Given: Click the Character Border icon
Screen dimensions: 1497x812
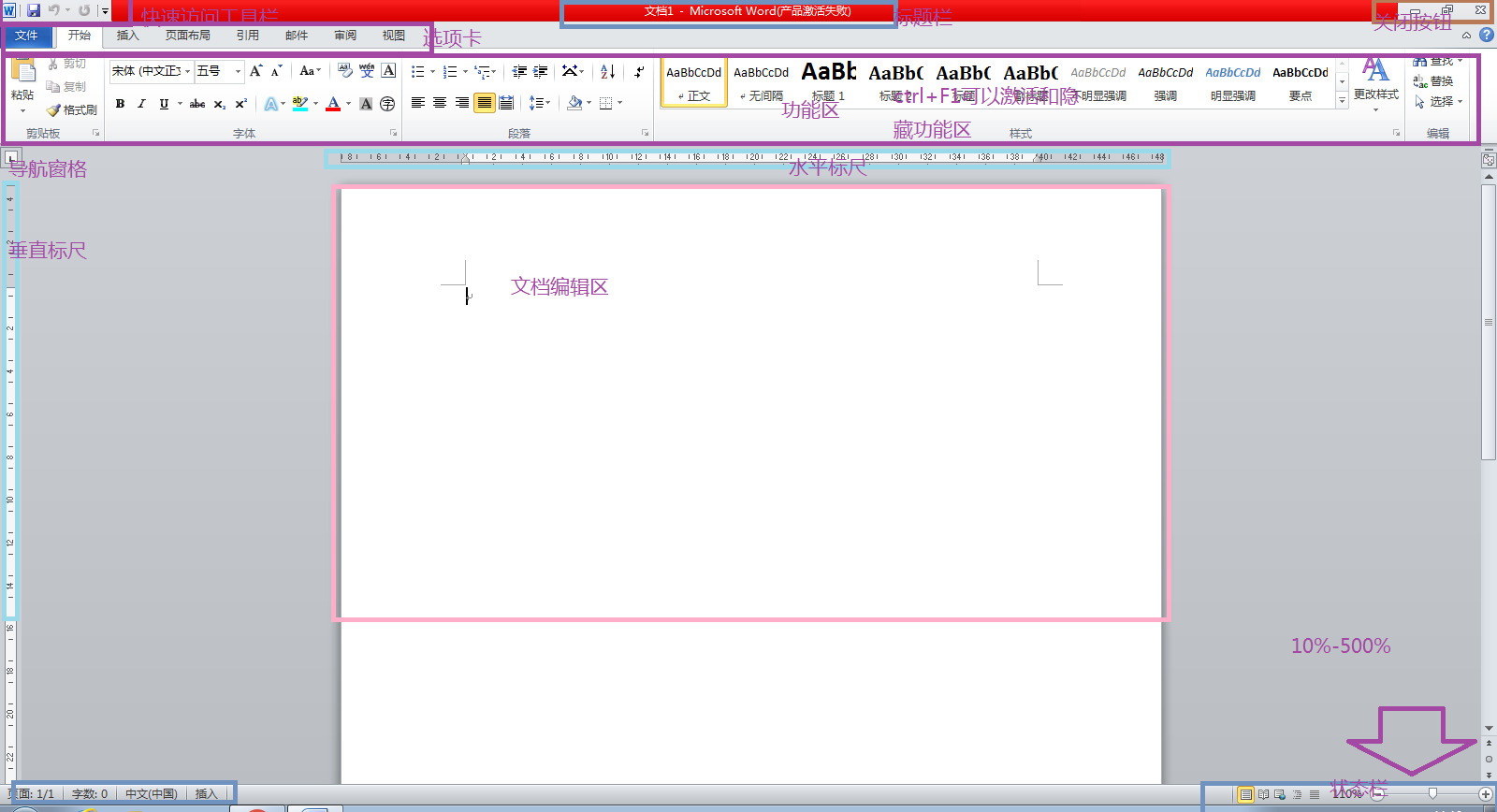Looking at the screenshot, I should pyautogui.click(x=389, y=71).
